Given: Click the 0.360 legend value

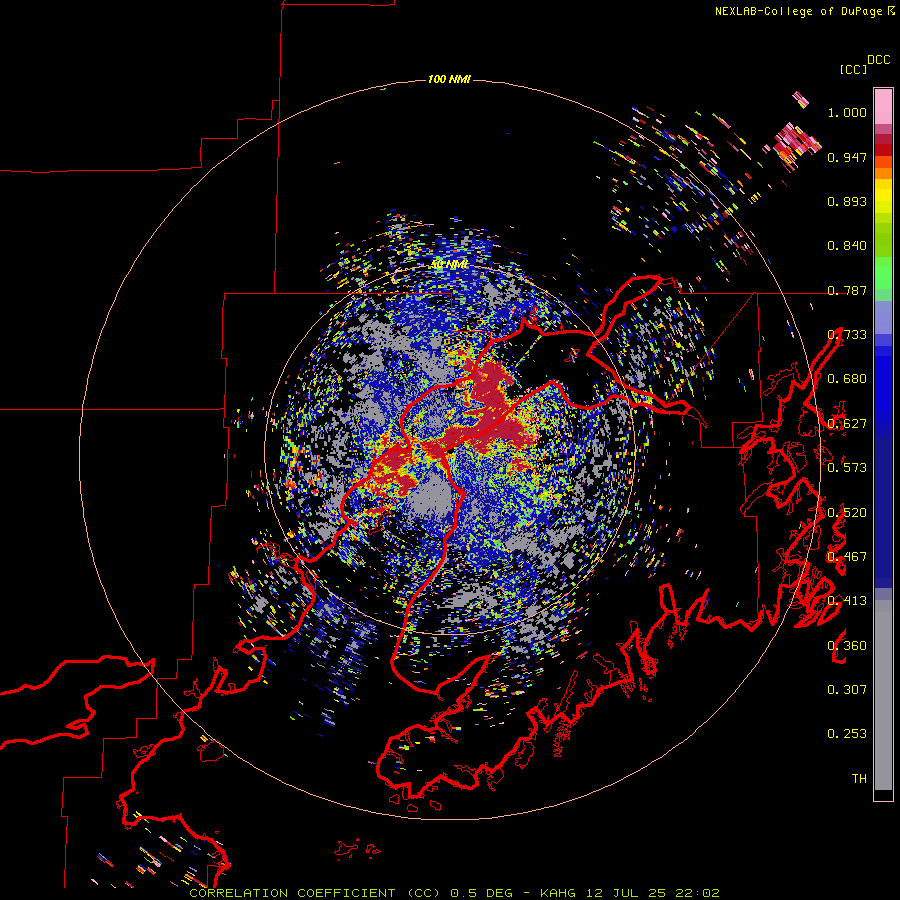Looking at the screenshot, I should click(x=847, y=646).
